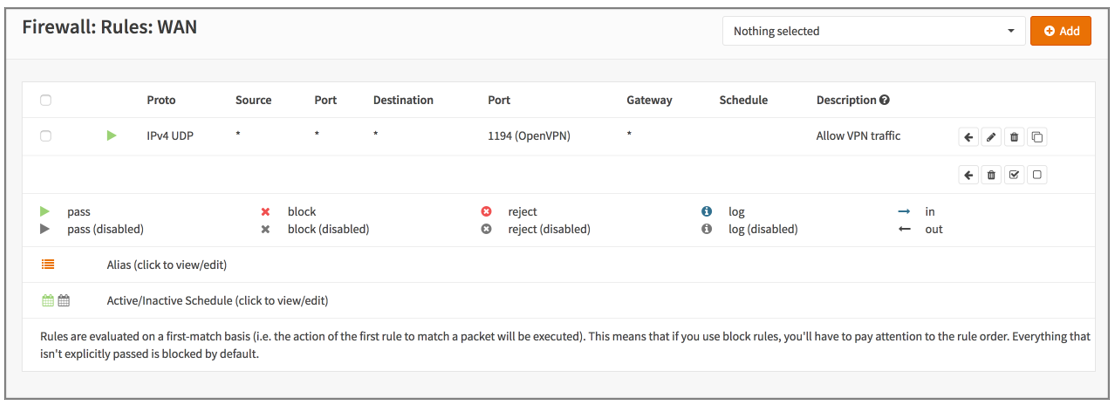Screen dimensions: 1116x402
Task: Click the clone icon for Allow VPN traffic rule
Action: click(x=1037, y=137)
